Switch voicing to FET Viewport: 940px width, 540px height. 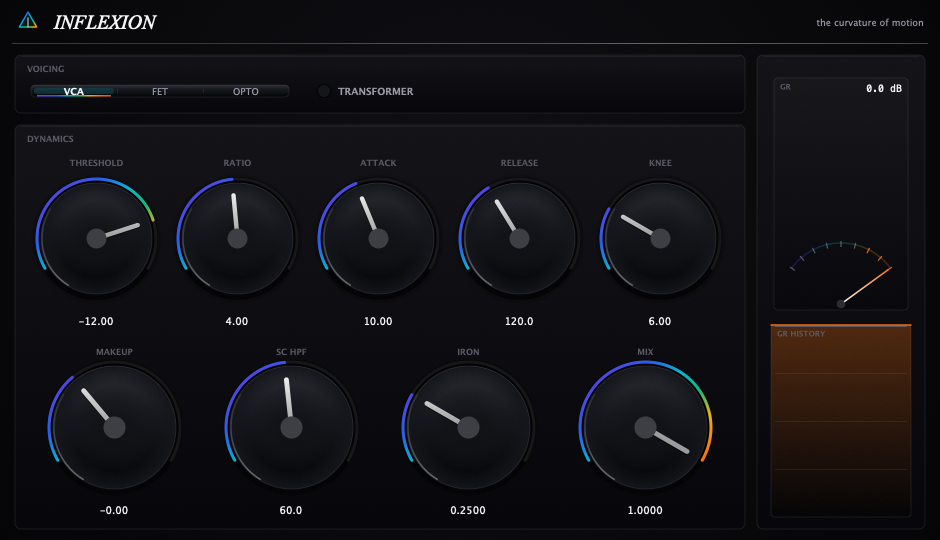tap(159, 91)
